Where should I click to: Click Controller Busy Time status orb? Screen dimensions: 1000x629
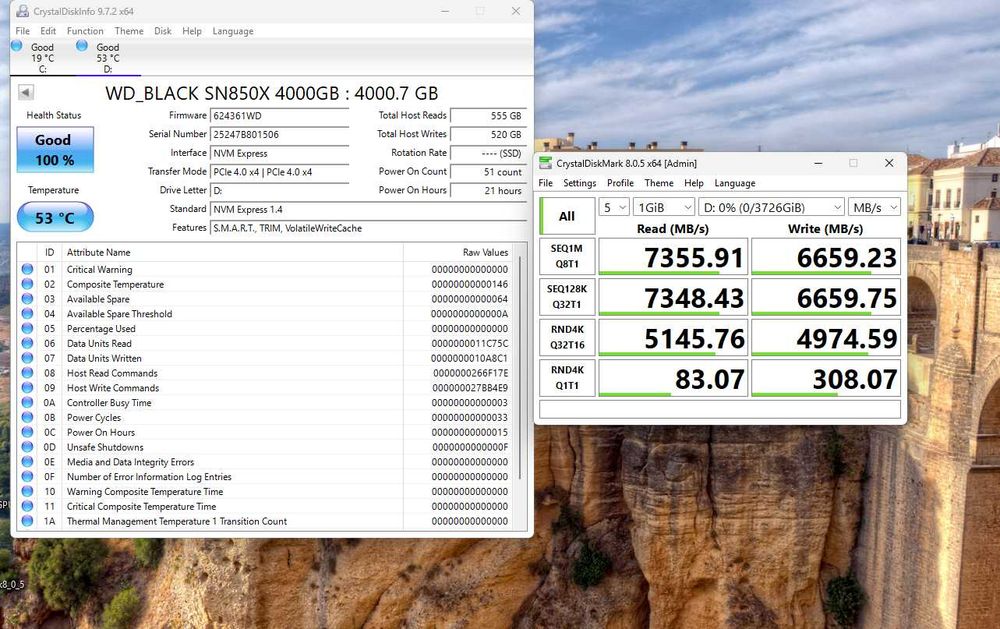(x=27, y=403)
